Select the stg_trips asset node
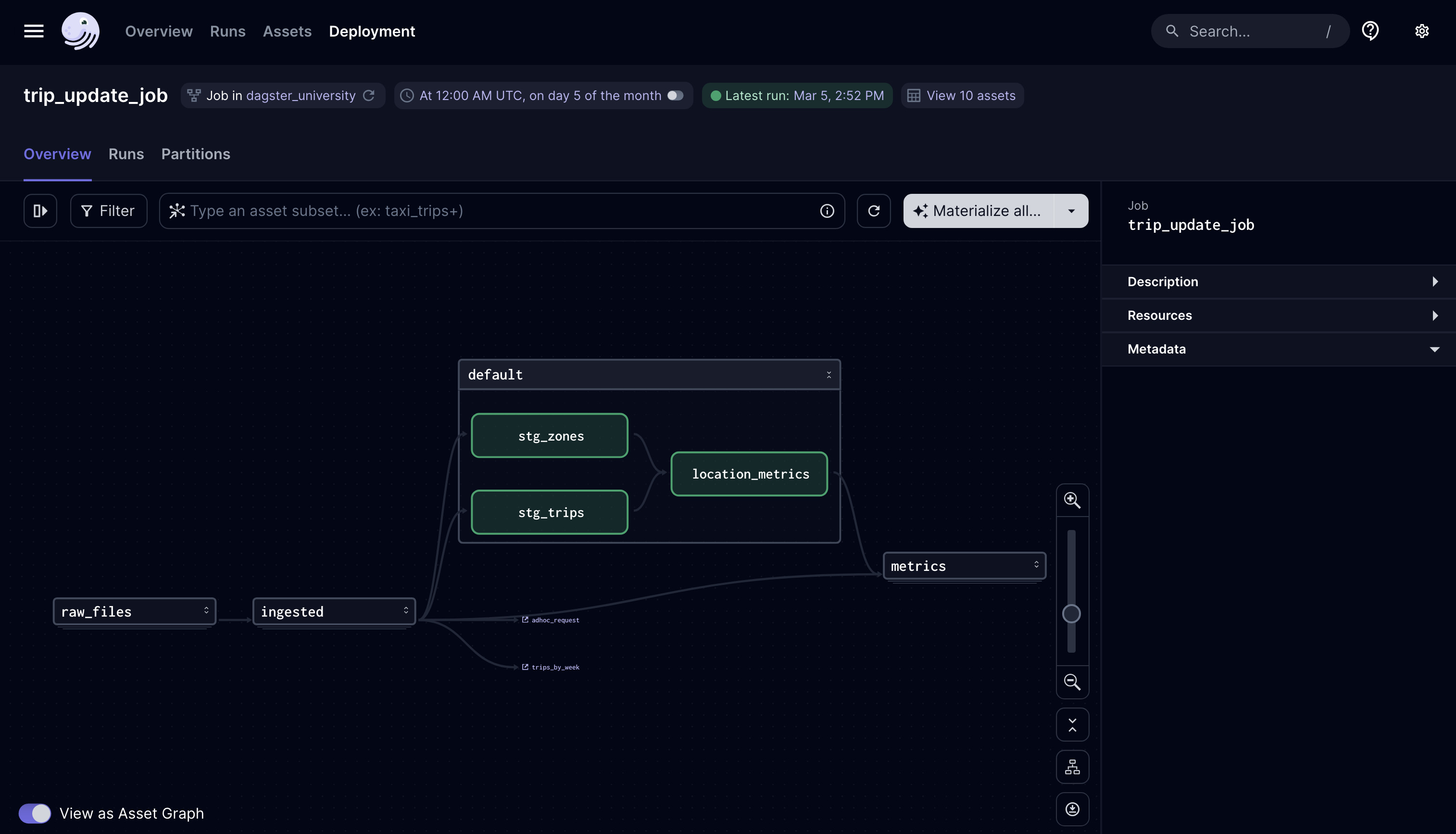 coord(550,512)
